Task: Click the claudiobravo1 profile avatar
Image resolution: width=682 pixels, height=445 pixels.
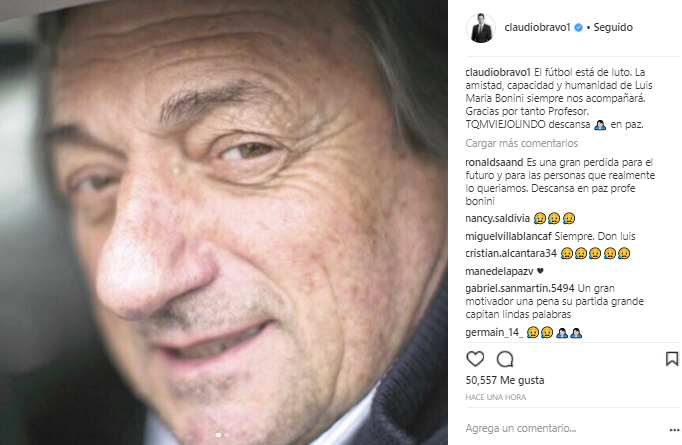Action: coord(481,28)
